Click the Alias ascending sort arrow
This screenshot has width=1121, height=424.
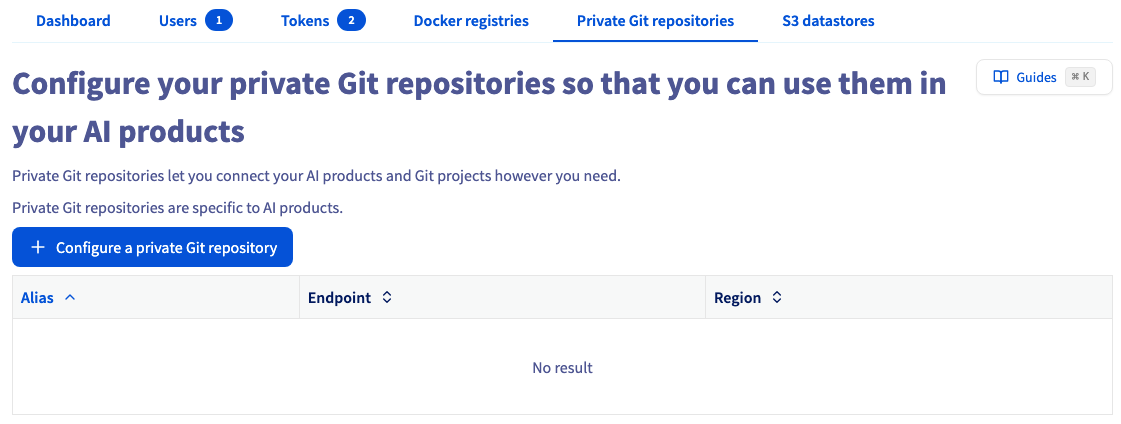click(70, 297)
